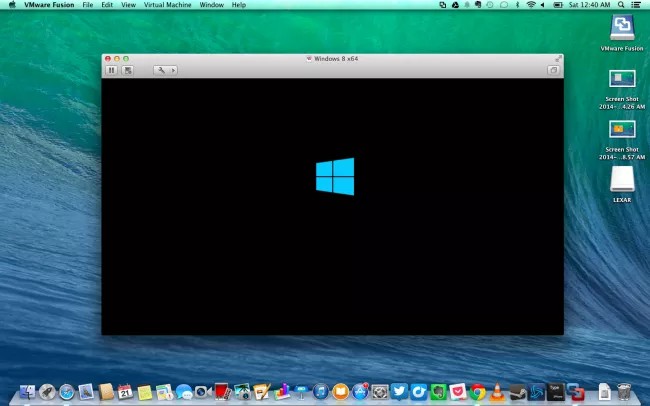Open the Virtual Machine menu
This screenshot has height=406, width=650.
click(167, 5)
